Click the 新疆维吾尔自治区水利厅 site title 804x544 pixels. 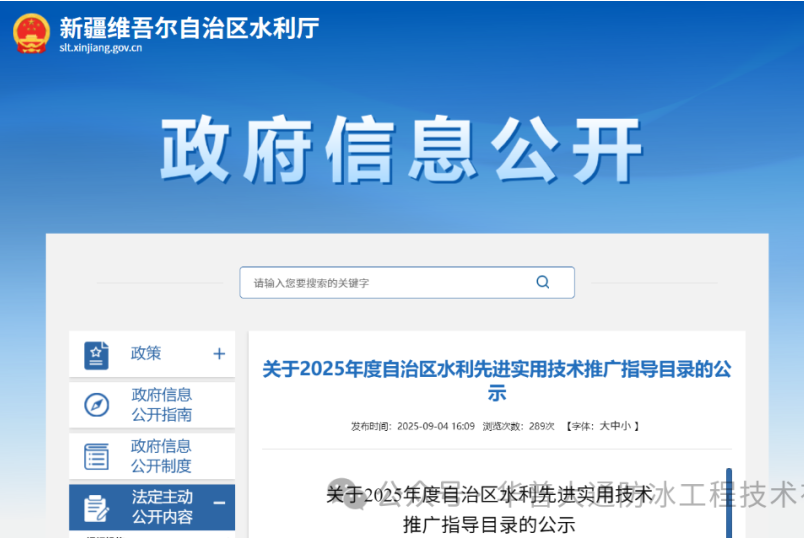[189, 28]
